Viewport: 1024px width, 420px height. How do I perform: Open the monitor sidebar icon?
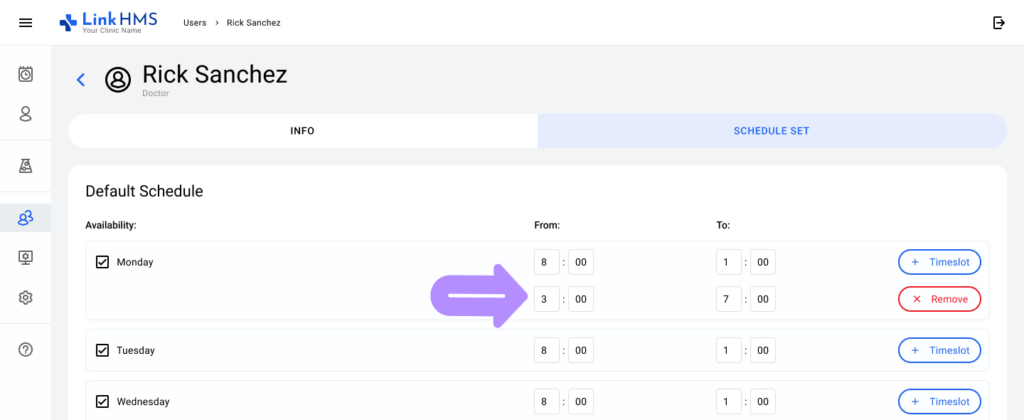pyautogui.click(x=25, y=258)
